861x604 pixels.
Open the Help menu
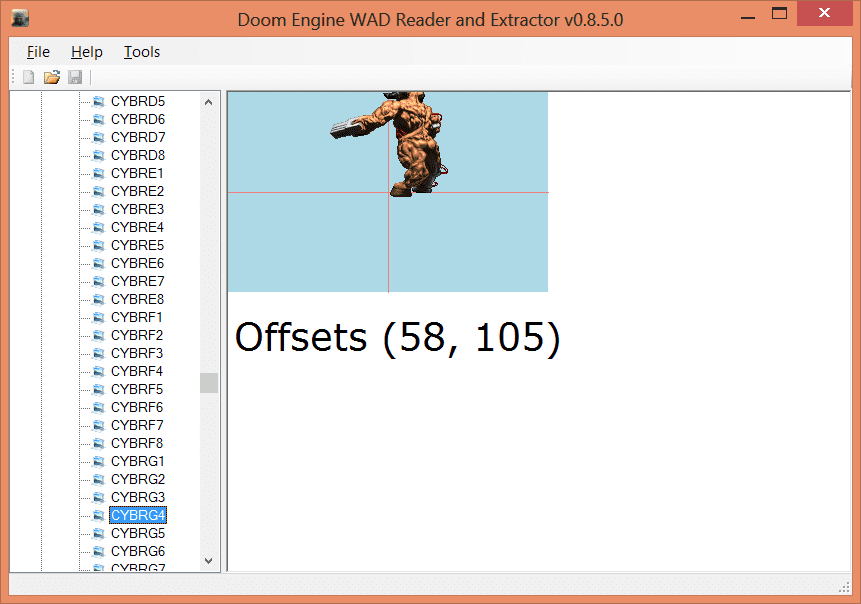(x=87, y=52)
